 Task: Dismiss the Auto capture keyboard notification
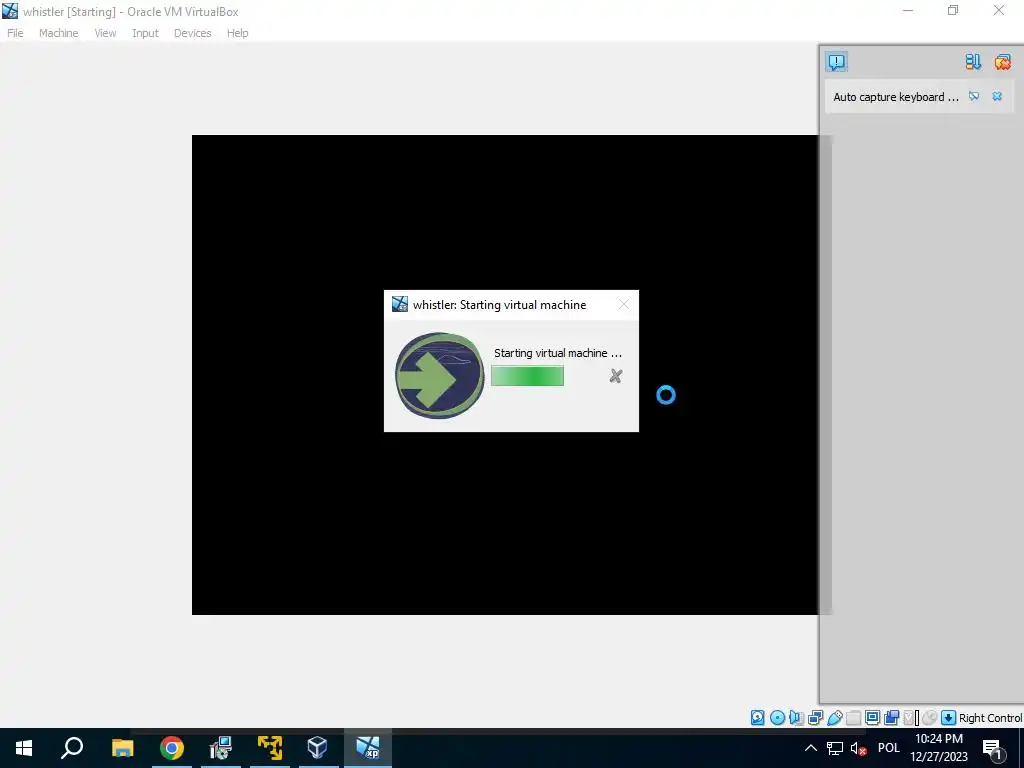click(x=997, y=96)
